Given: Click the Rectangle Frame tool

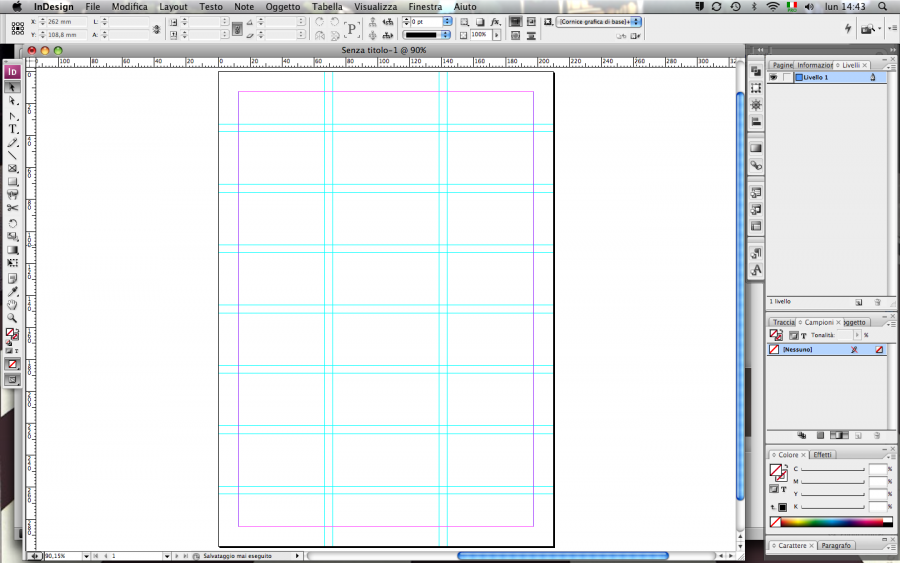Looking at the screenshot, I should pos(13,168).
